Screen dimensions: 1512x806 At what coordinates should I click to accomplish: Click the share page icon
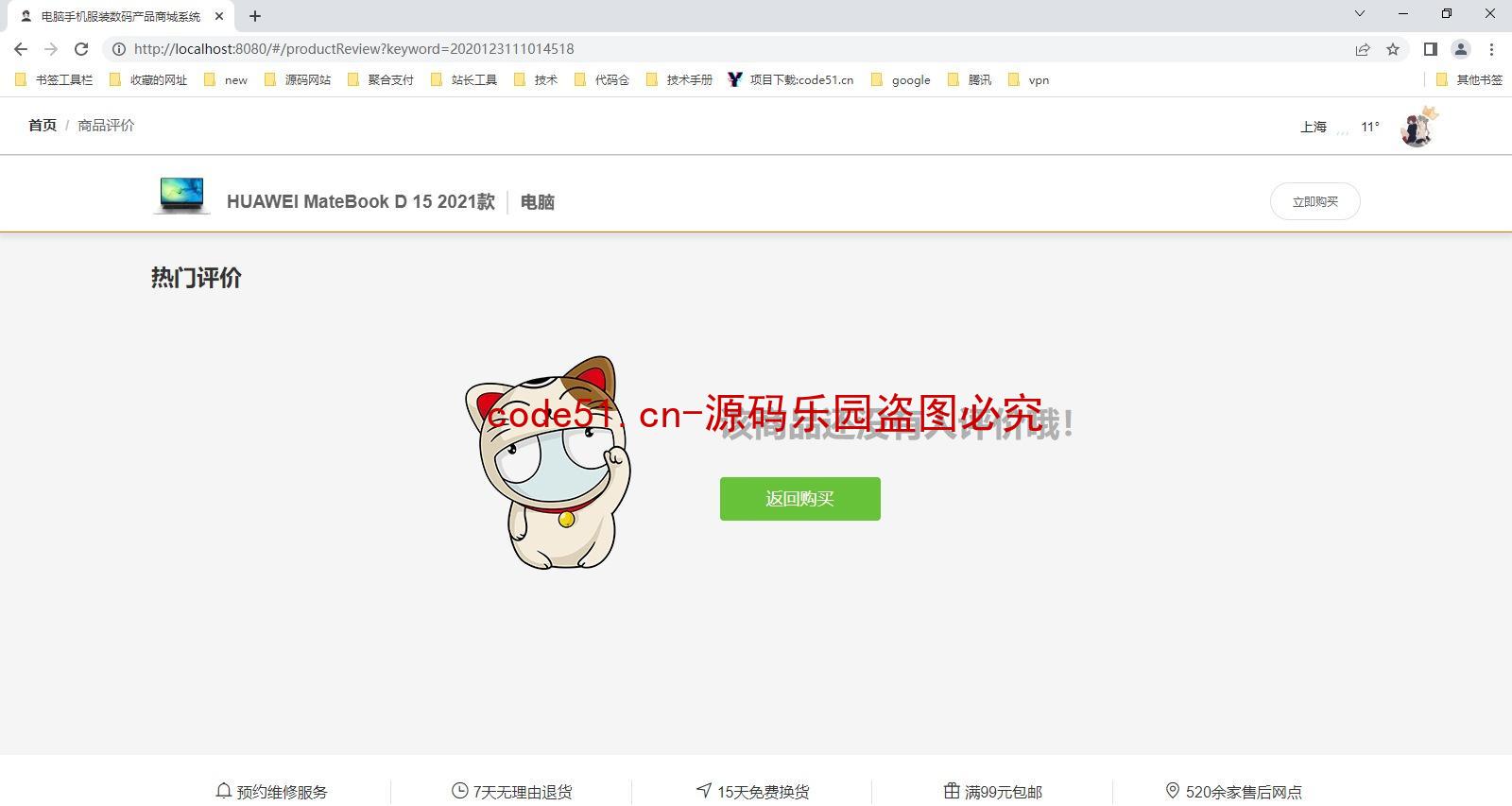click(1363, 49)
